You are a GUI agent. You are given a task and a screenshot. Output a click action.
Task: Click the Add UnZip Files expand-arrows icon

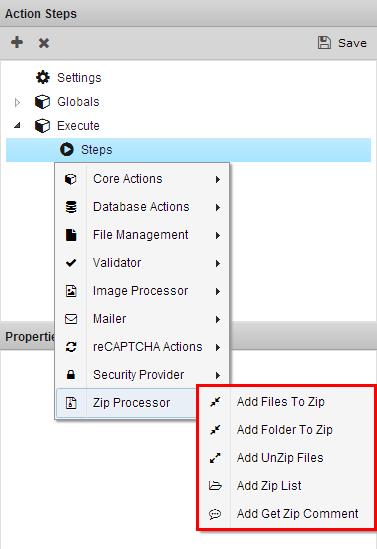(215, 458)
